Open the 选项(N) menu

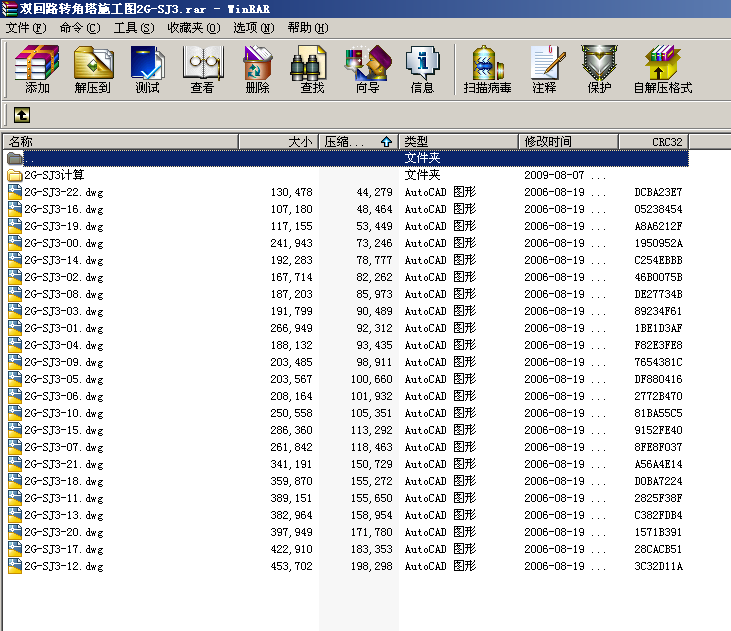pos(254,28)
